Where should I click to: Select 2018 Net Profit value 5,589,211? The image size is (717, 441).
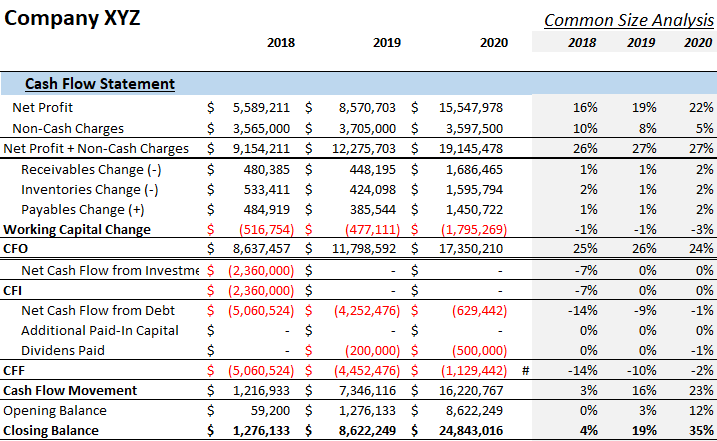261,108
